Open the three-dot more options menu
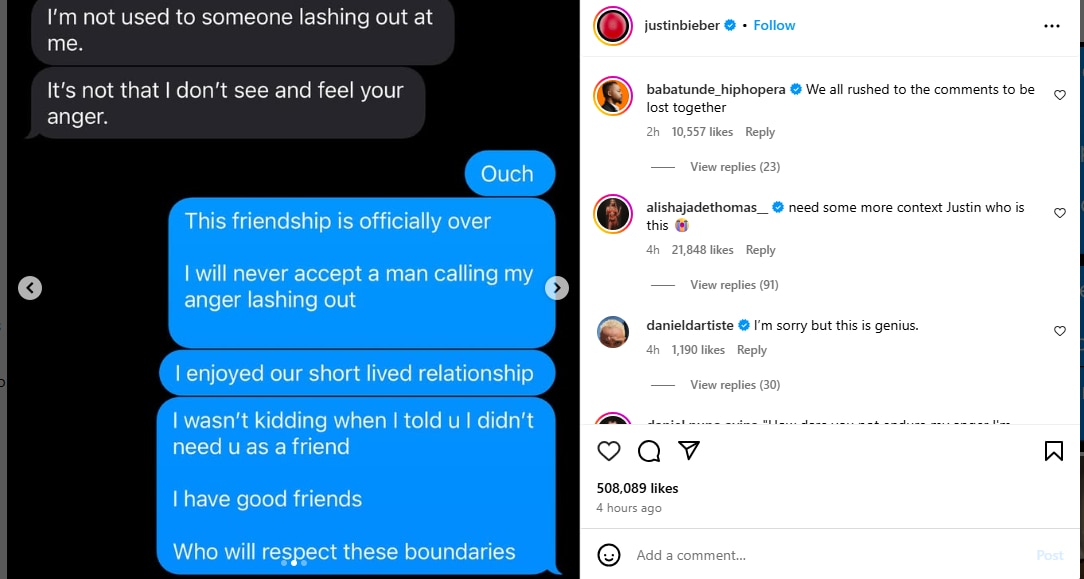Viewport: 1084px width, 579px height. coord(1052,26)
